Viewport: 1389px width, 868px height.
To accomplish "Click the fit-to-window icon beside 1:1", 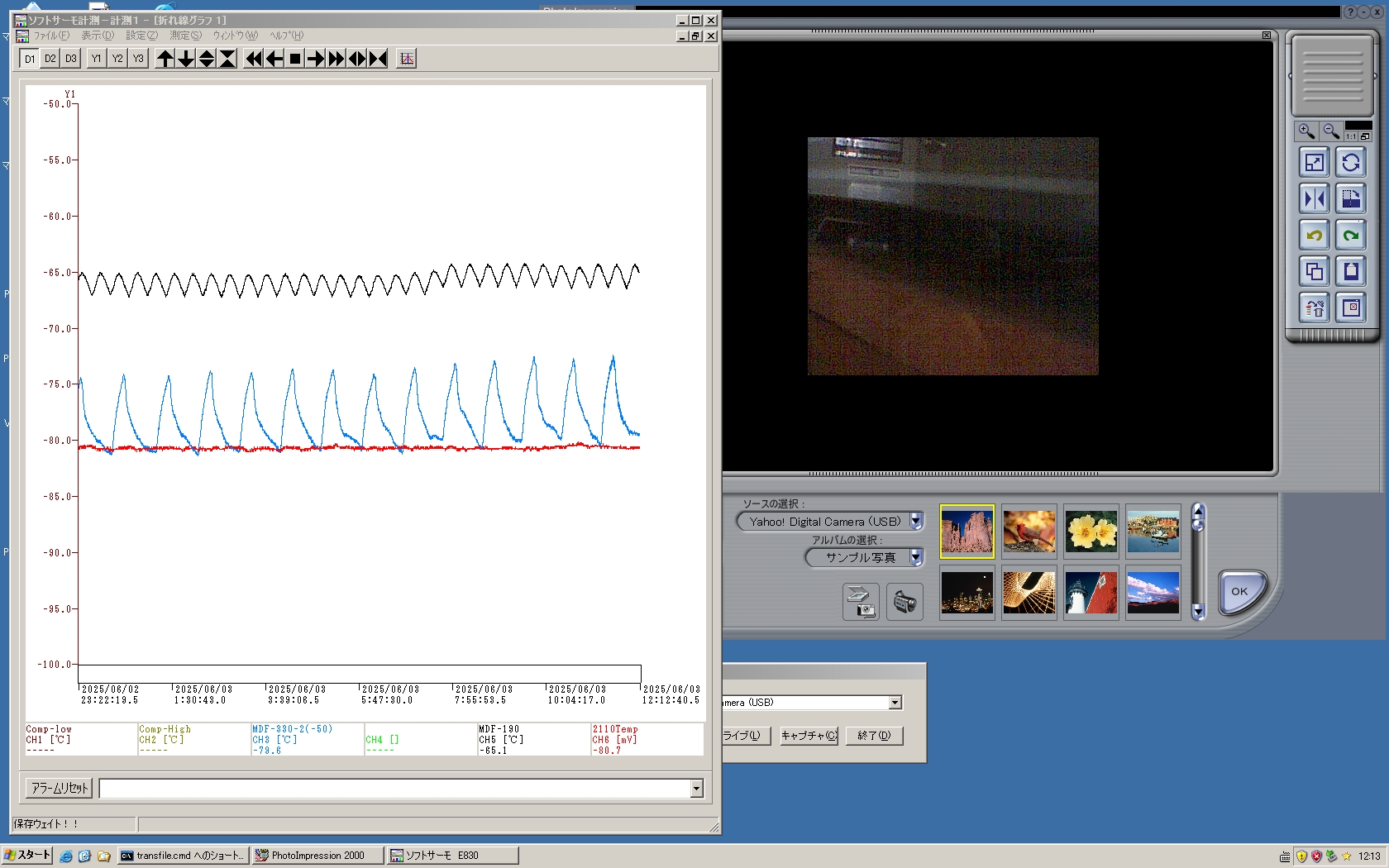I will tap(1366, 136).
